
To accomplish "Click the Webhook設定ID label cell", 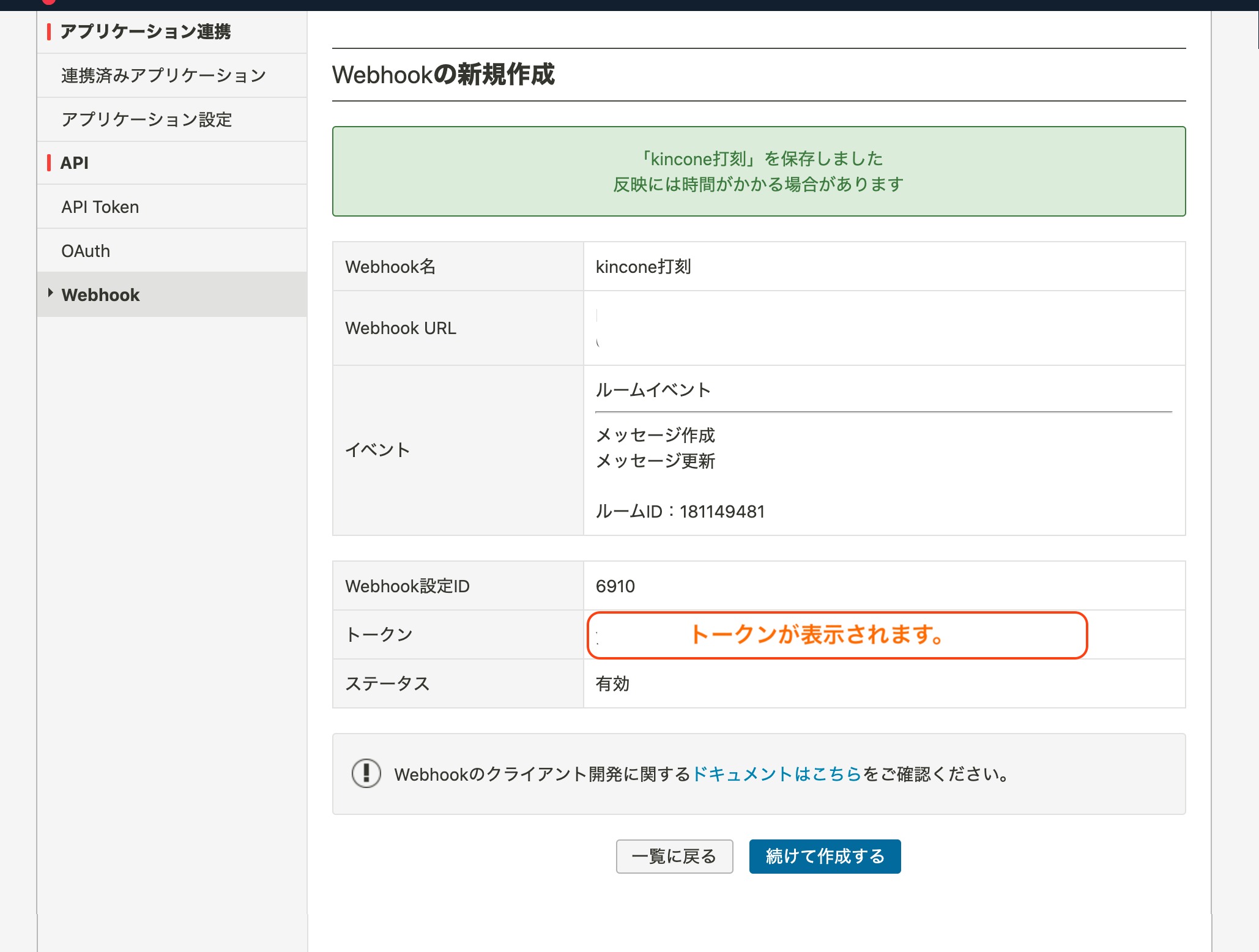I will point(458,586).
